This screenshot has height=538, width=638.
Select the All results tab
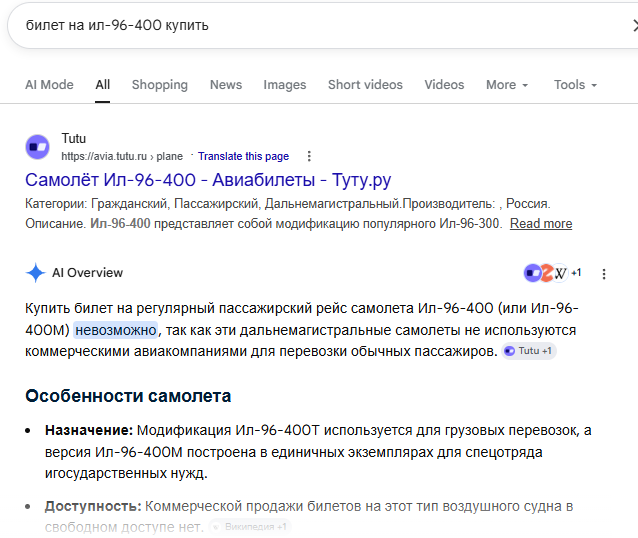point(103,85)
